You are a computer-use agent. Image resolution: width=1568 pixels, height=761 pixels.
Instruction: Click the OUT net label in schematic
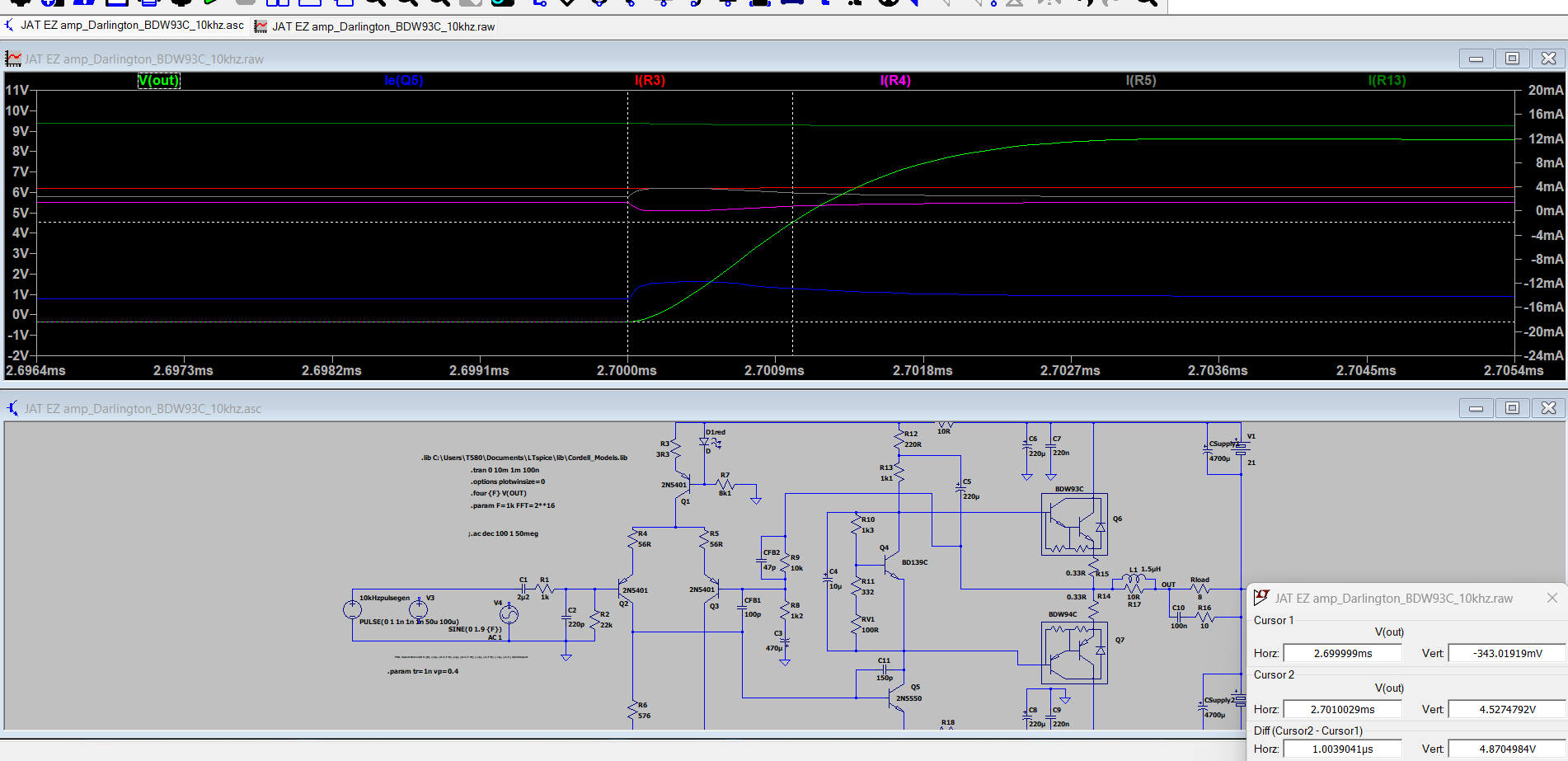pos(1168,585)
